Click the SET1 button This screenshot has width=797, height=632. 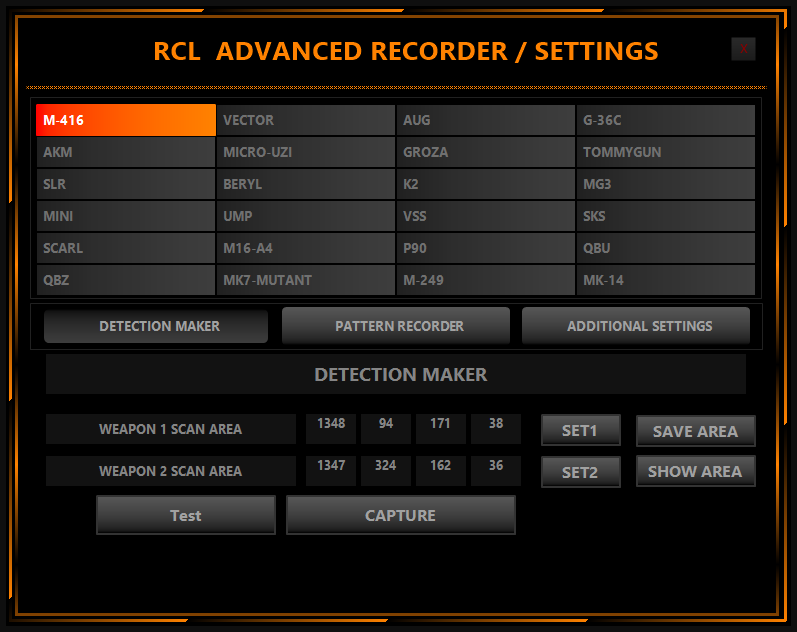click(581, 431)
